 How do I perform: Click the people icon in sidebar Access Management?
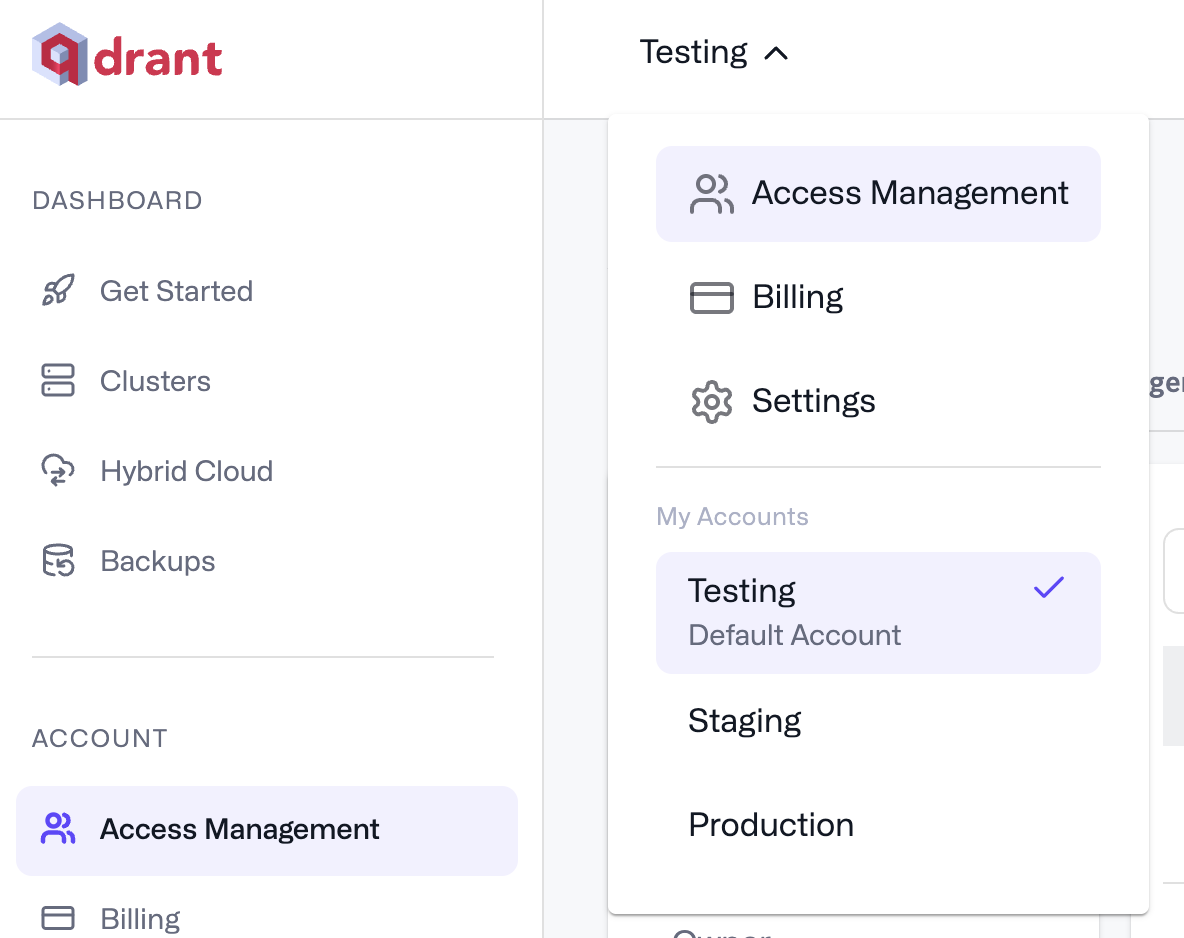tap(58, 829)
